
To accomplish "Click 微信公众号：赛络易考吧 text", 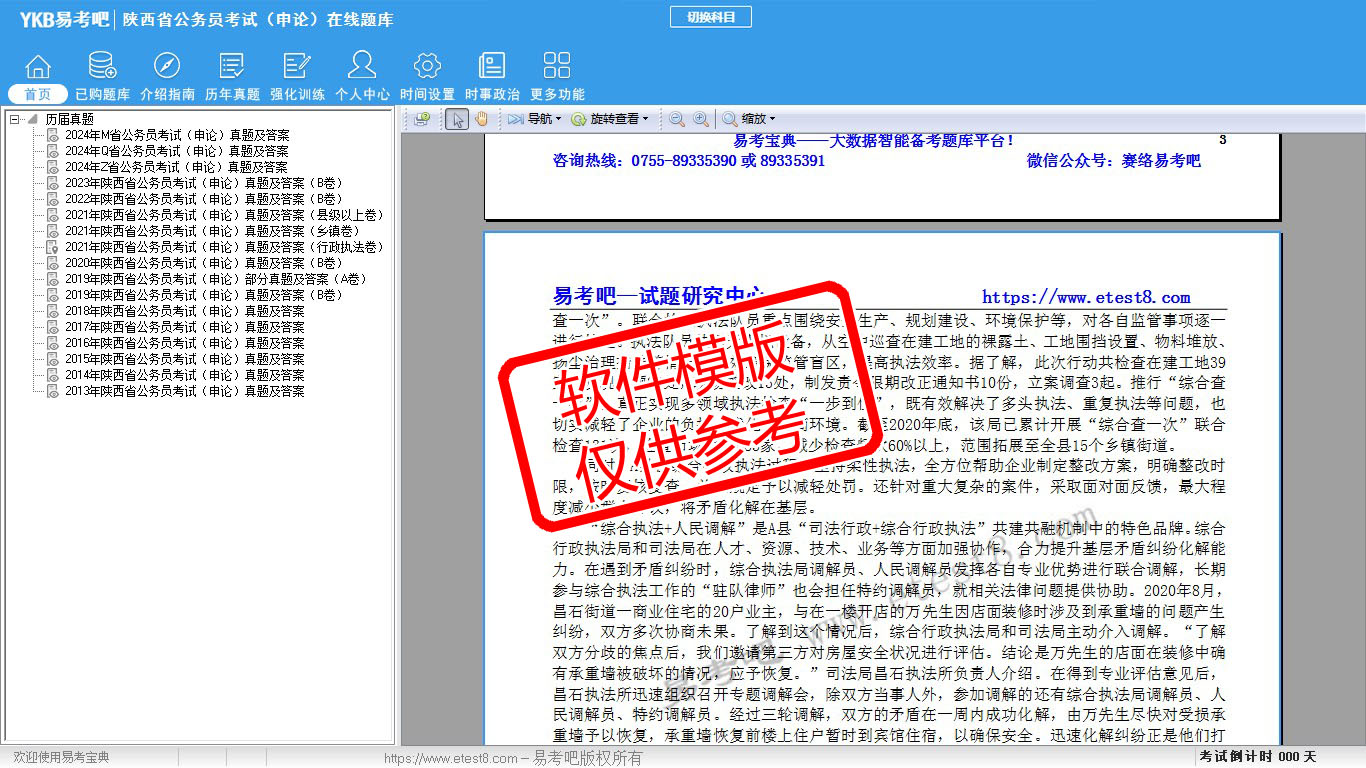I will click(1114, 160).
